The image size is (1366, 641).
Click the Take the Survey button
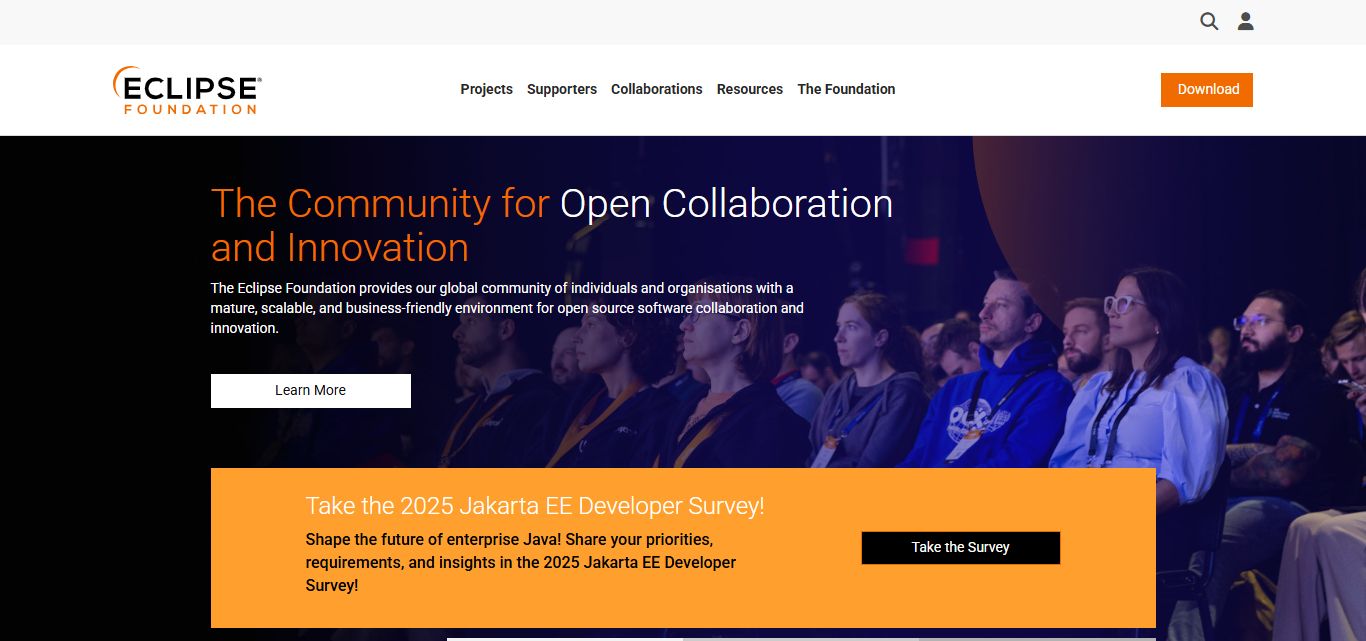[x=961, y=548]
